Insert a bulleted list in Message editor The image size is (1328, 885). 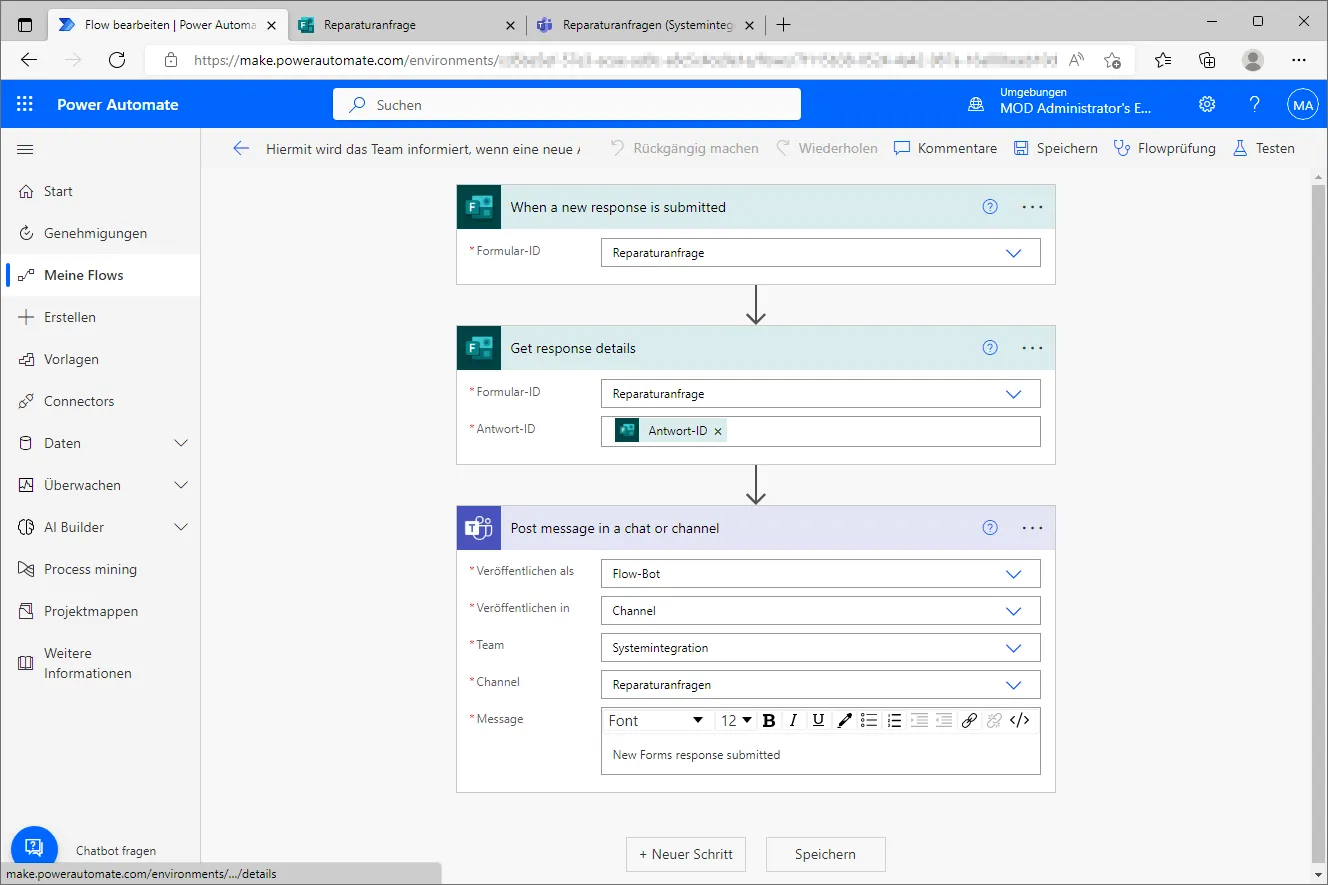pyautogui.click(x=869, y=720)
